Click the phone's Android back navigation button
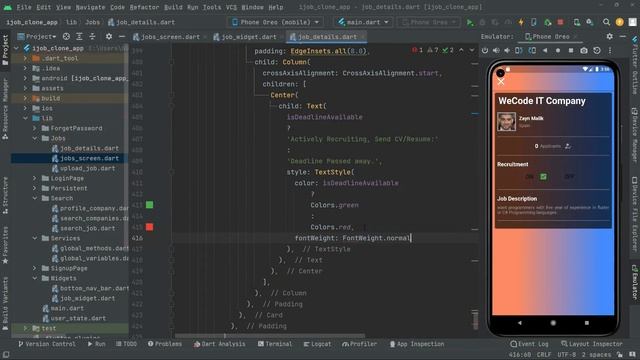This screenshot has height=360, width=640. point(520,322)
